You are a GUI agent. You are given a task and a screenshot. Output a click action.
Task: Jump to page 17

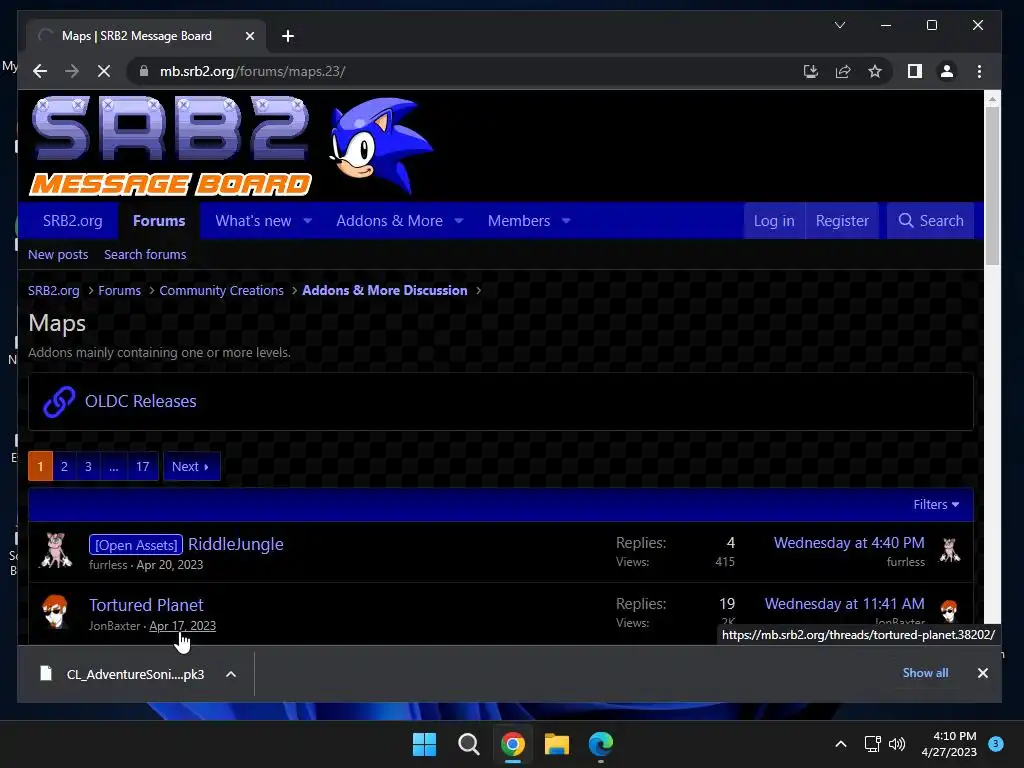point(142,466)
